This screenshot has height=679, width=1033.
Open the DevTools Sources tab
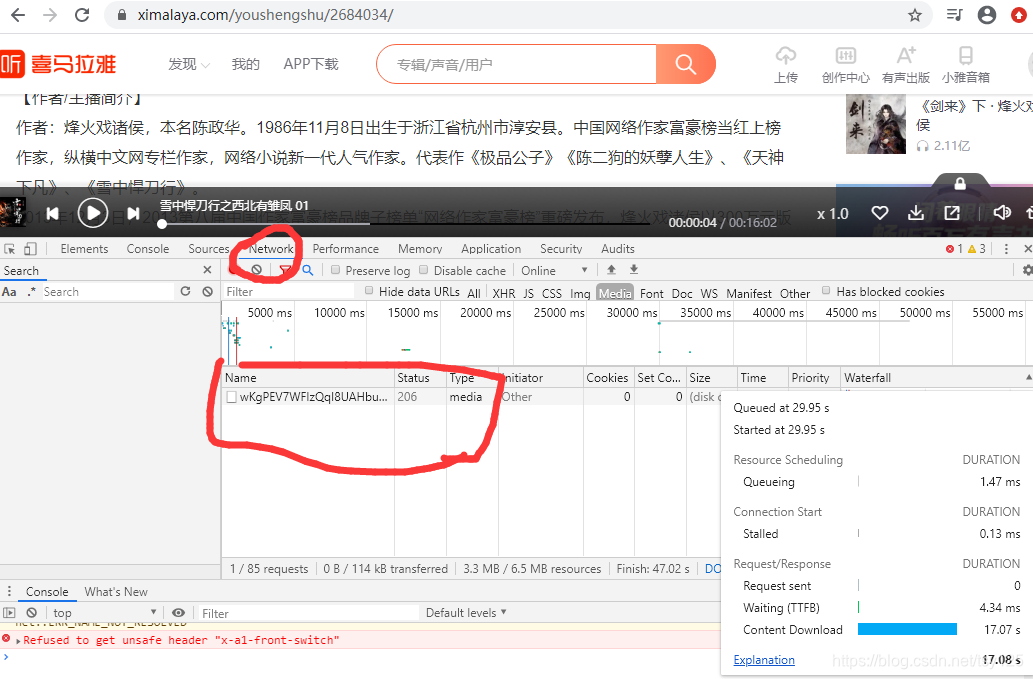(208, 249)
